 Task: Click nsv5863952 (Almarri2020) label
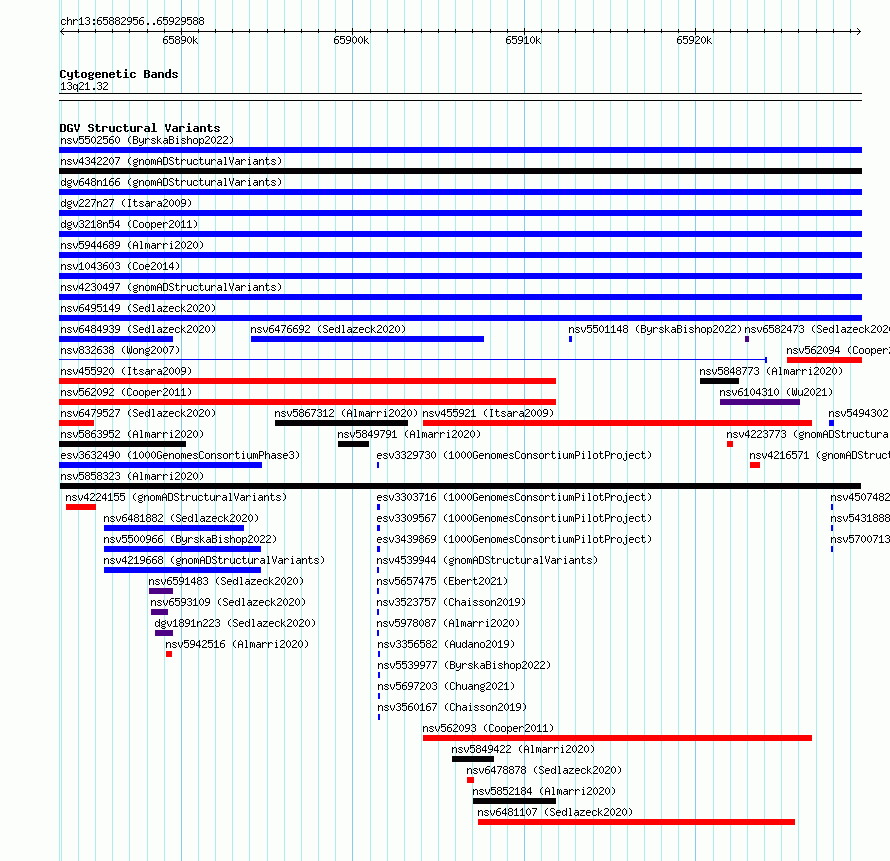coord(132,434)
